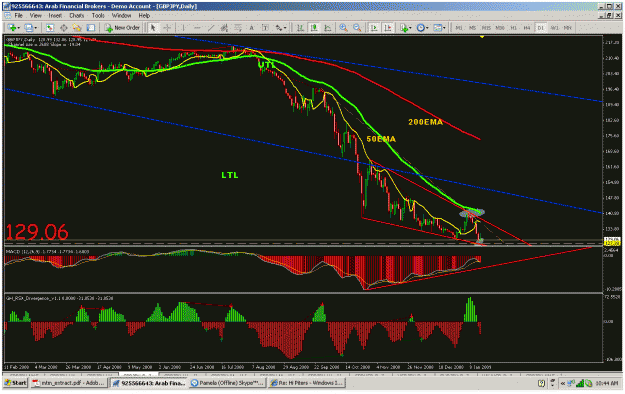Switch chart to Bar Chart style
The width and height of the screenshot is (625, 394).
pos(300,28)
